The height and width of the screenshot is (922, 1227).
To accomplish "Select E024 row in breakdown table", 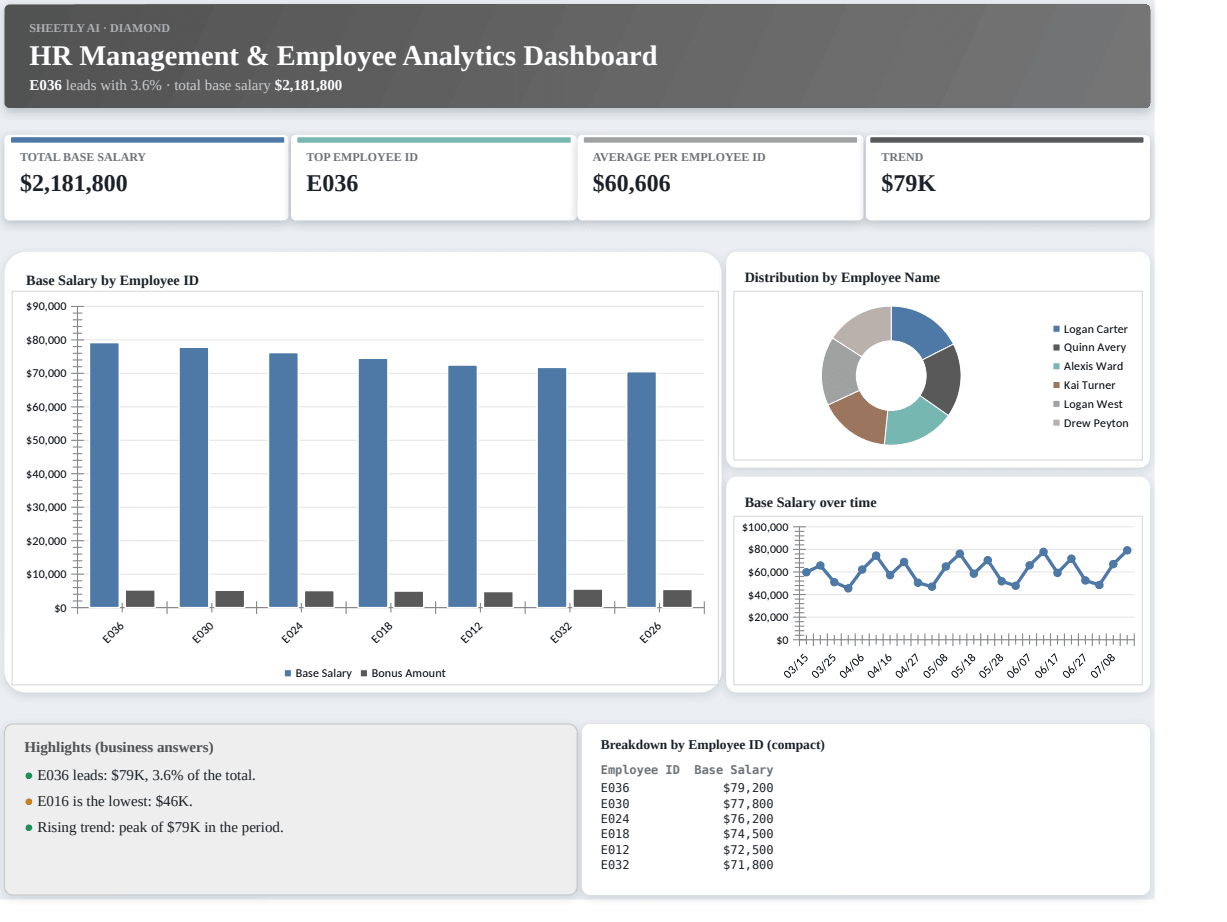I will [x=687, y=819].
